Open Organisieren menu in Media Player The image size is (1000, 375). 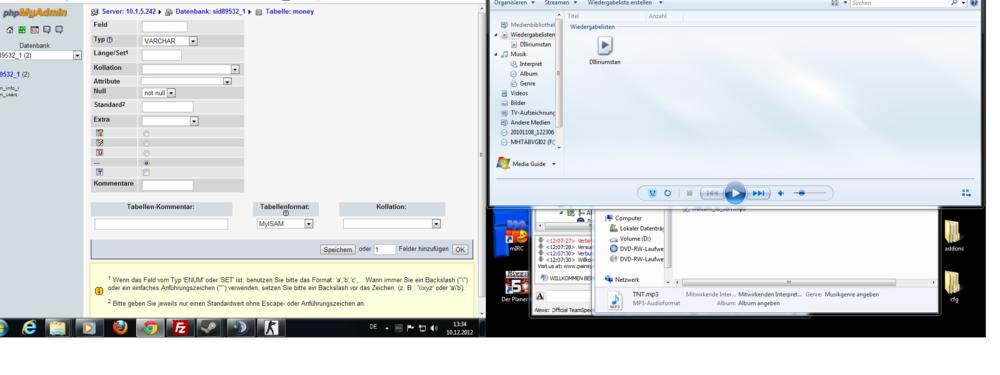[514, 3]
